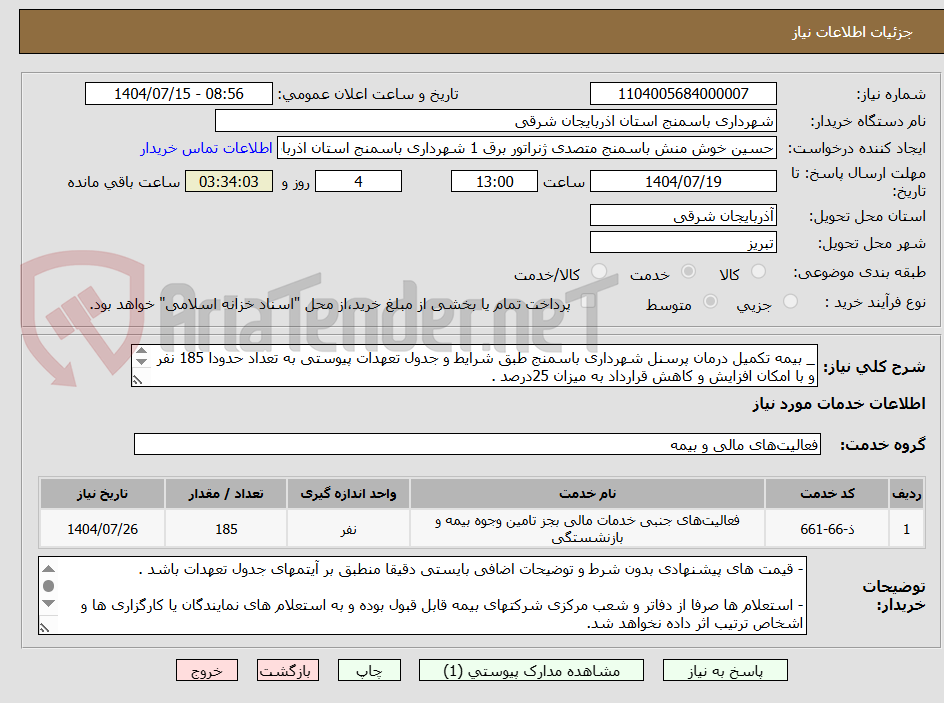Click the بازگشت back button
944x703 pixels.
(x=288, y=670)
